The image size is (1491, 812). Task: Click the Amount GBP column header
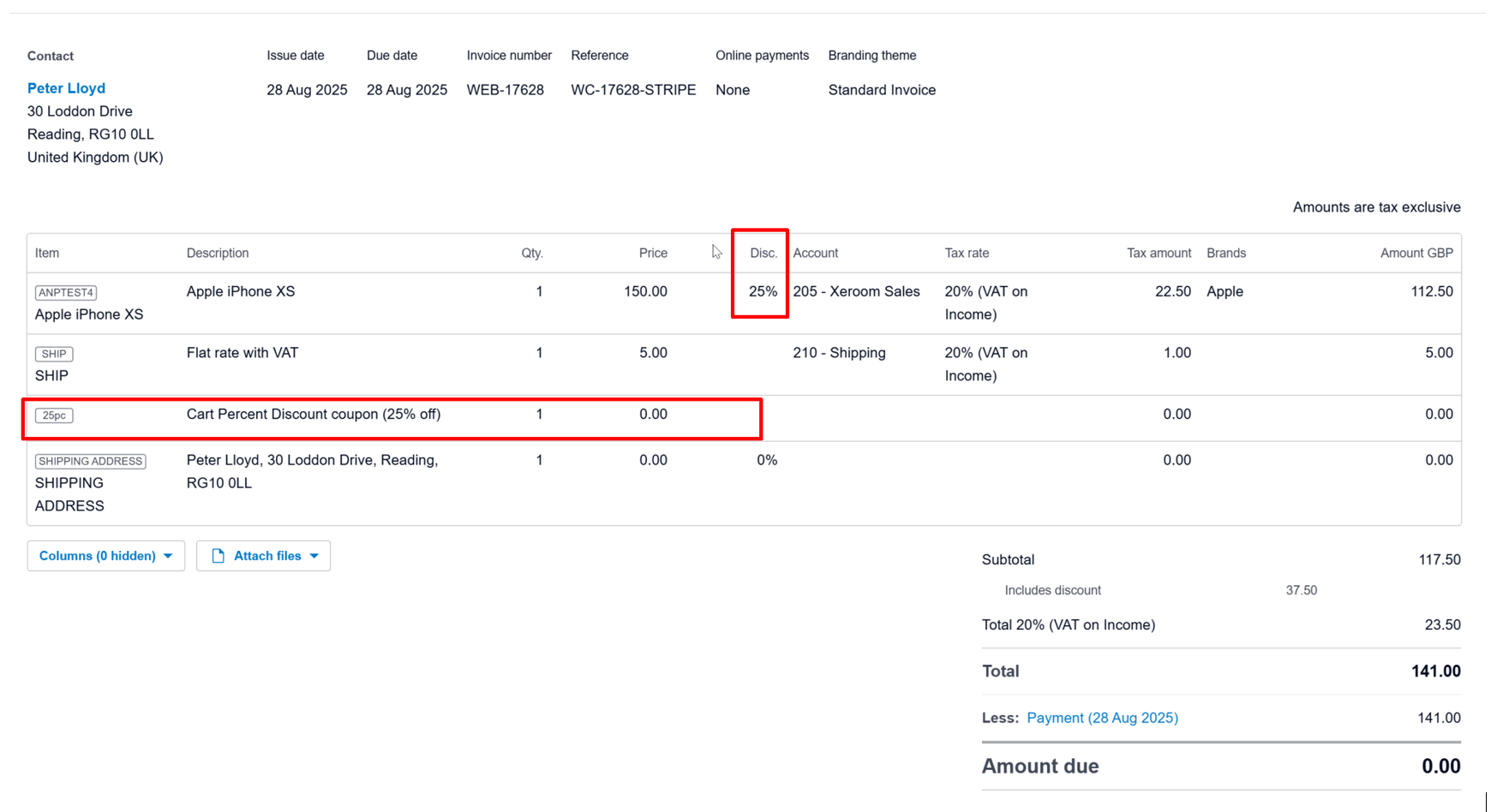[x=1416, y=254]
